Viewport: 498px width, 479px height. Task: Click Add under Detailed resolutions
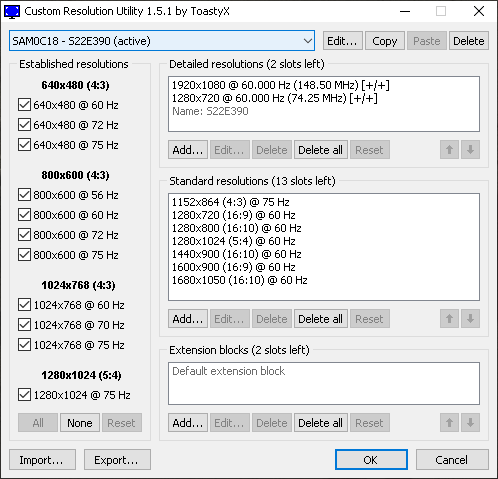(188, 150)
